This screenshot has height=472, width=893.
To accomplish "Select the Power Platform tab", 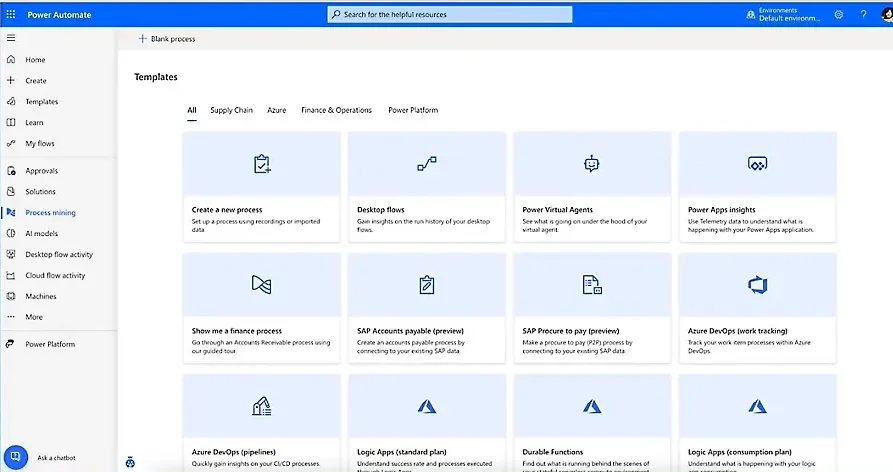I will (413, 110).
